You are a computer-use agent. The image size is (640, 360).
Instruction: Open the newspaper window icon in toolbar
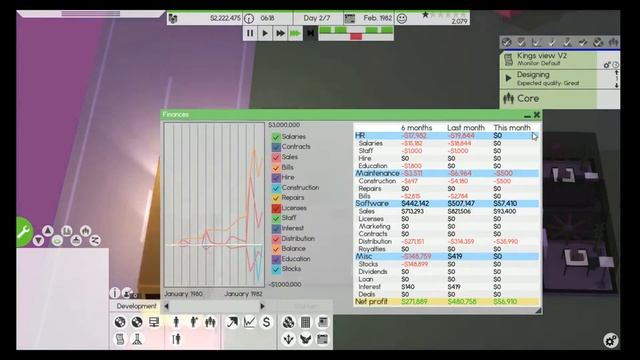point(322,322)
